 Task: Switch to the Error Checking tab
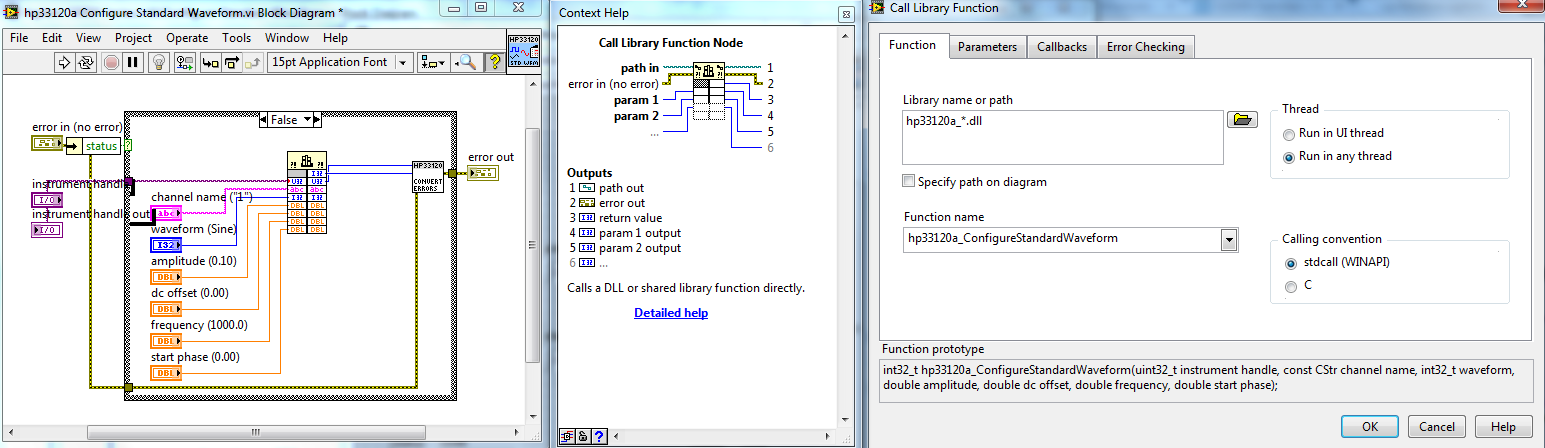1145,47
